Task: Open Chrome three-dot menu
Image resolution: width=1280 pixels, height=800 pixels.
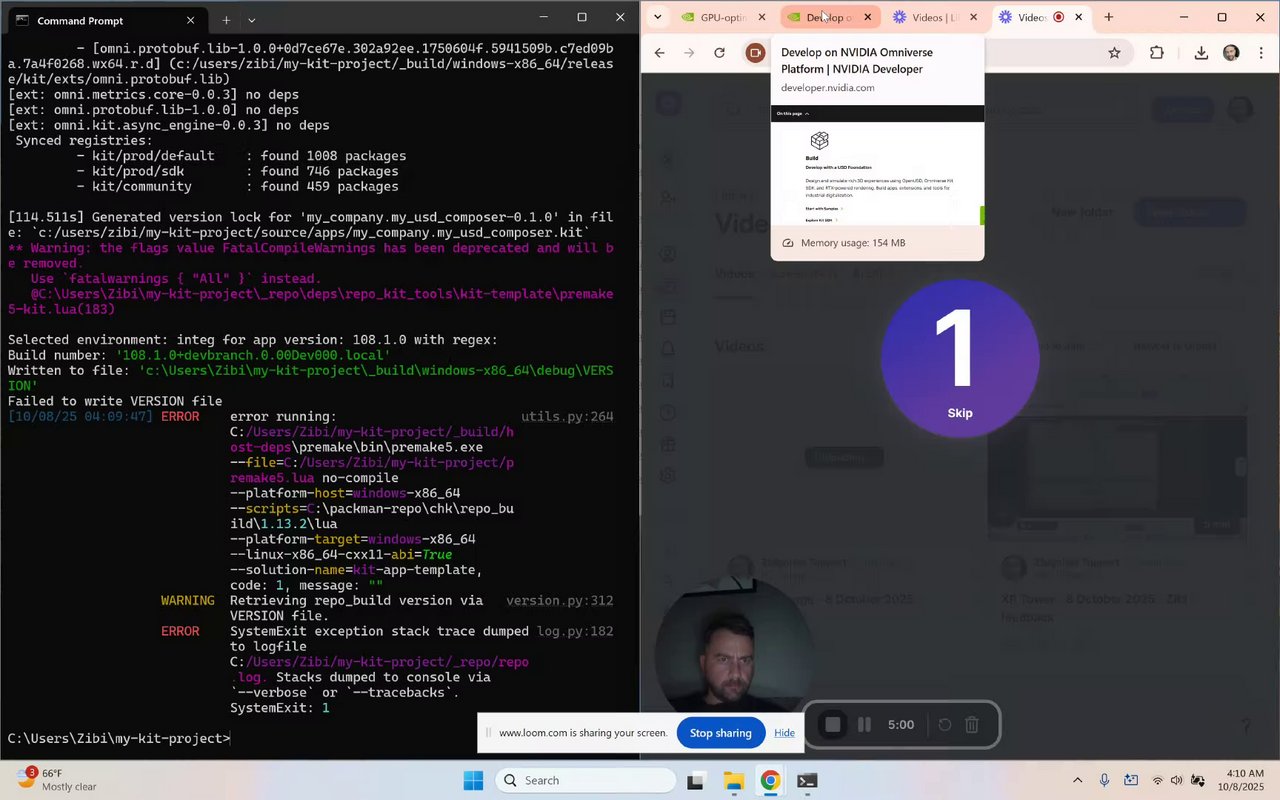Action: click(x=1259, y=53)
